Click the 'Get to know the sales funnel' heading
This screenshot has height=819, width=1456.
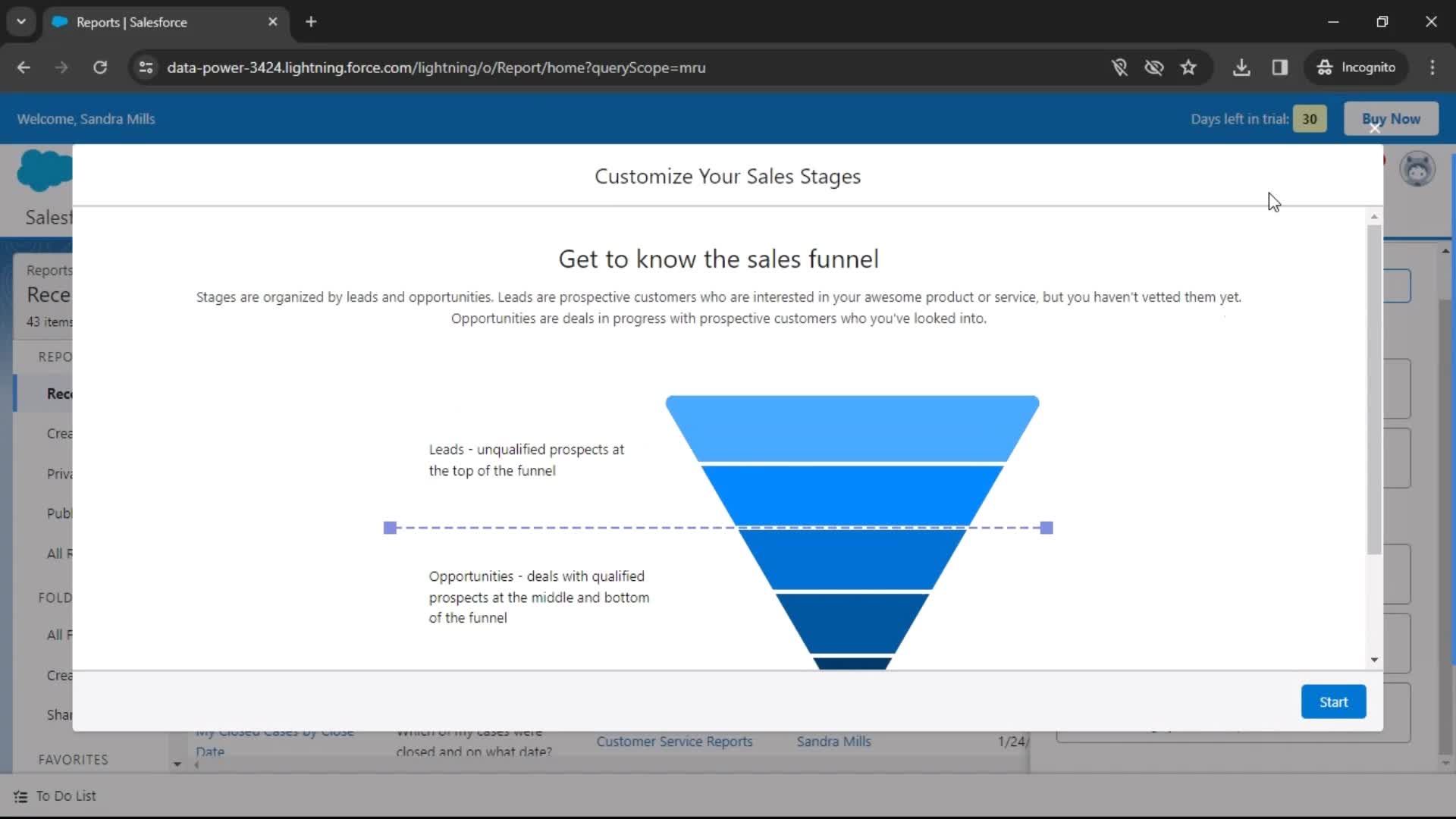pyautogui.click(x=718, y=259)
